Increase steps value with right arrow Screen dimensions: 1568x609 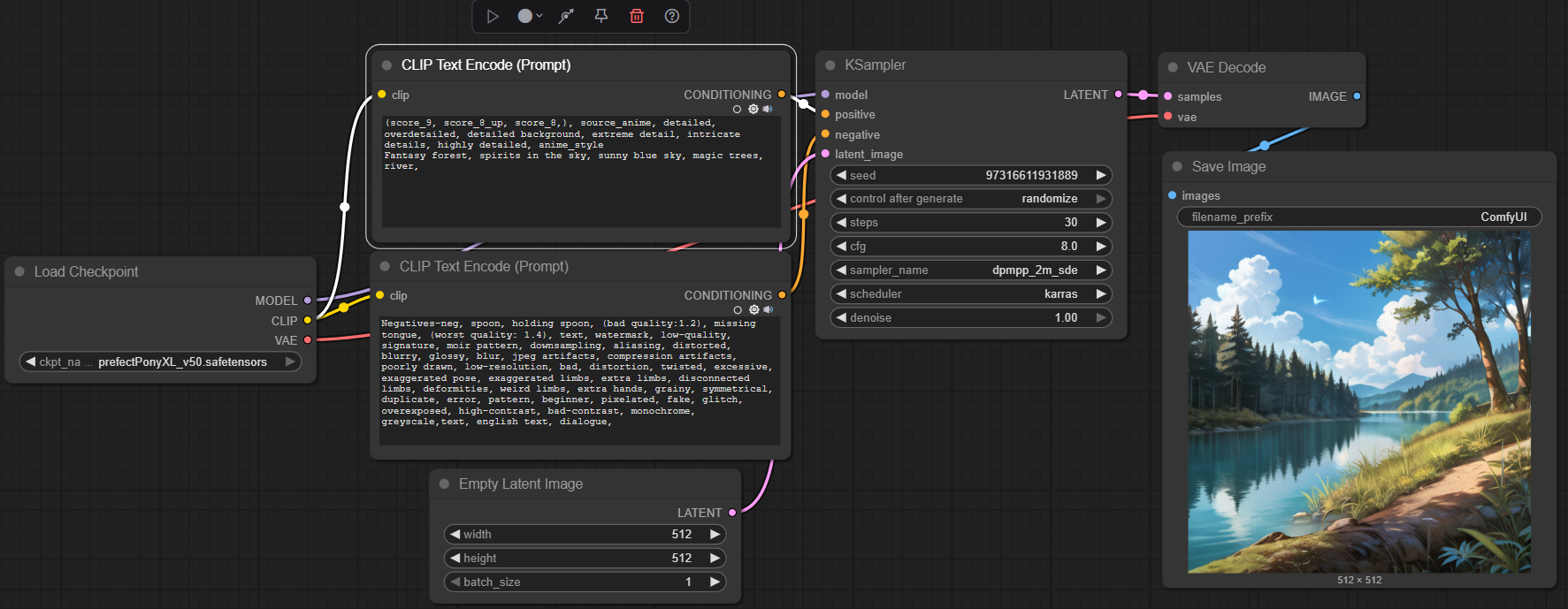(x=1101, y=223)
